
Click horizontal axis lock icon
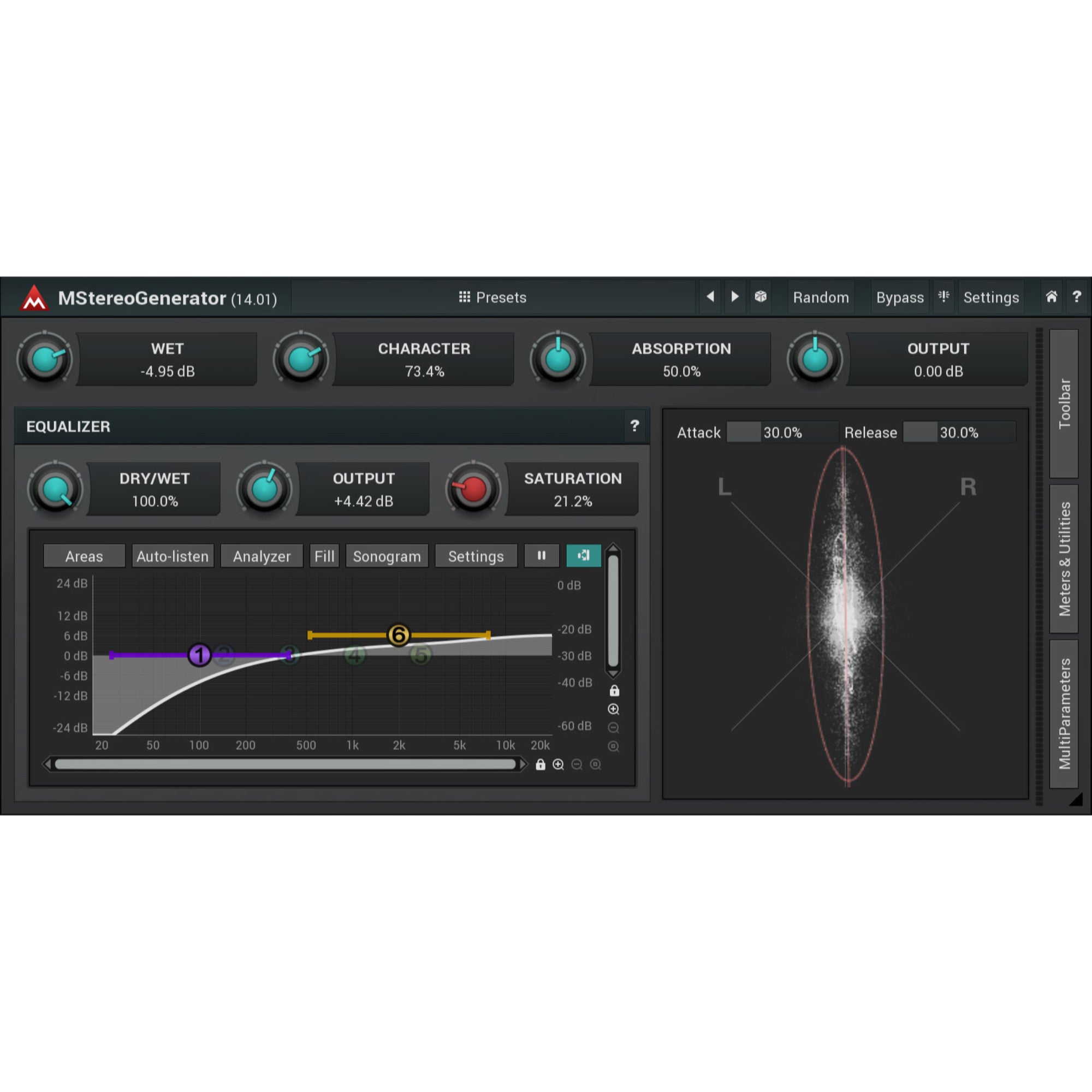tap(541, 764)
